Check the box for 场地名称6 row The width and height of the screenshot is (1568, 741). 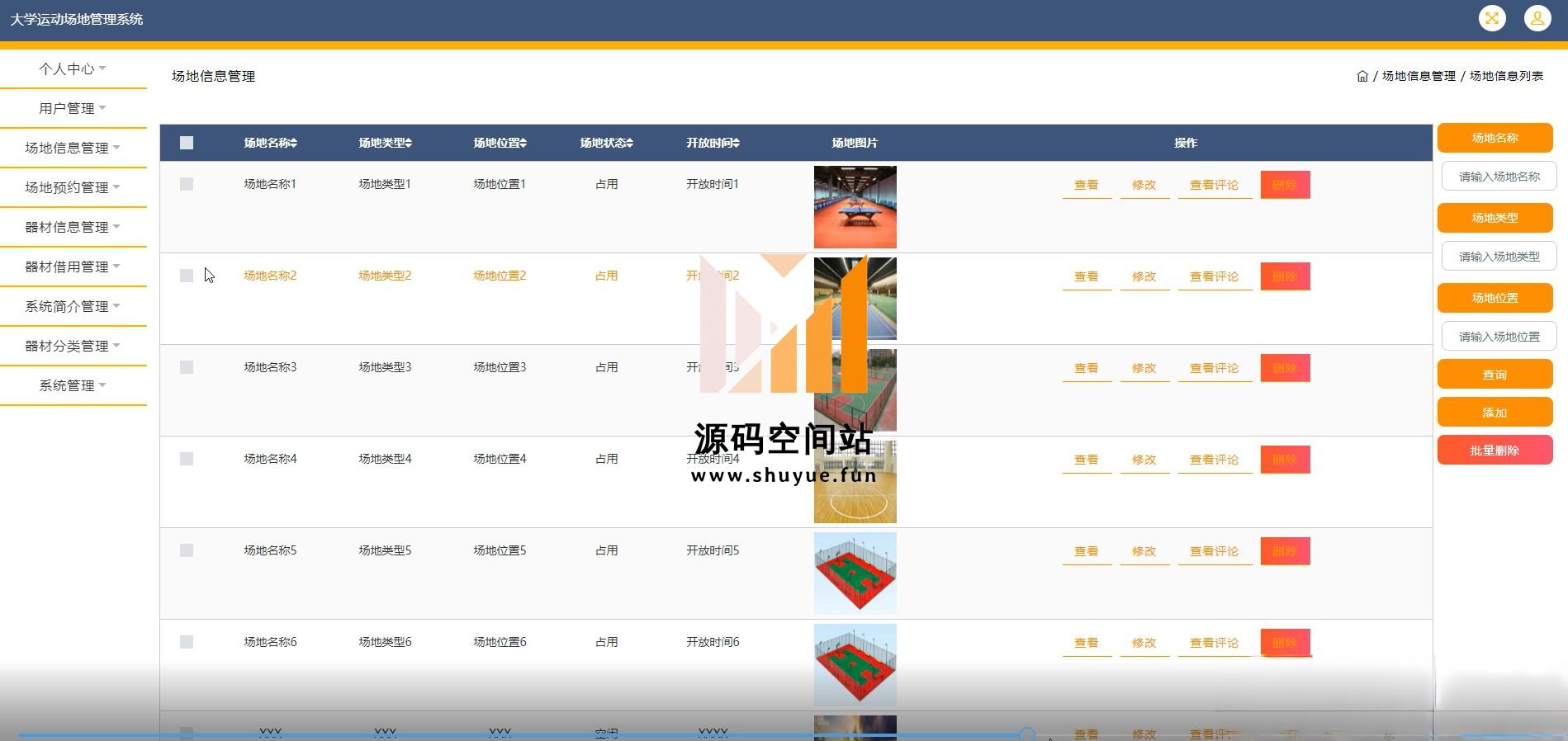tap(187, 642)
